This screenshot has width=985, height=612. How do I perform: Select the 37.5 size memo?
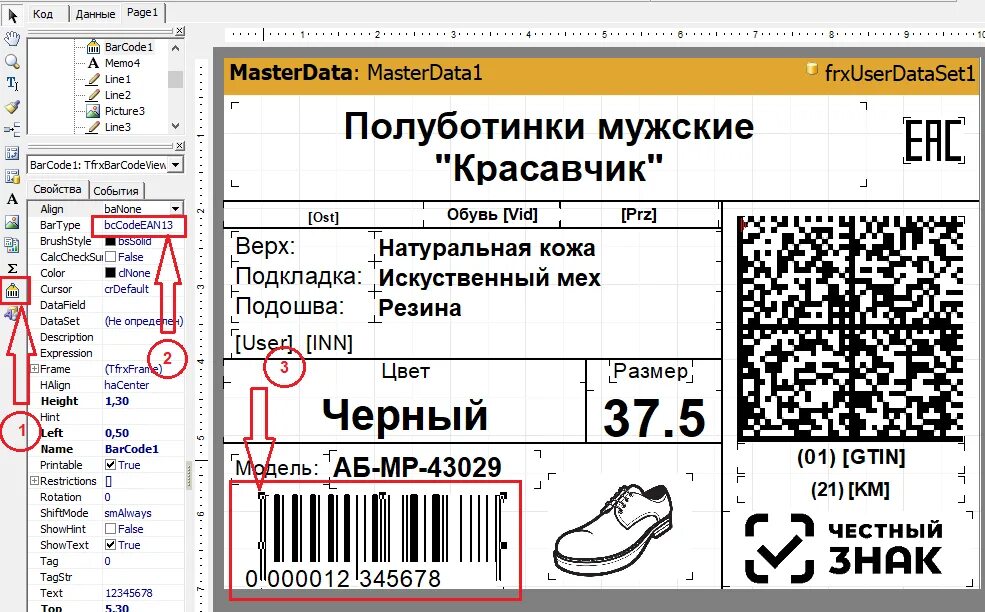point(655,418)
